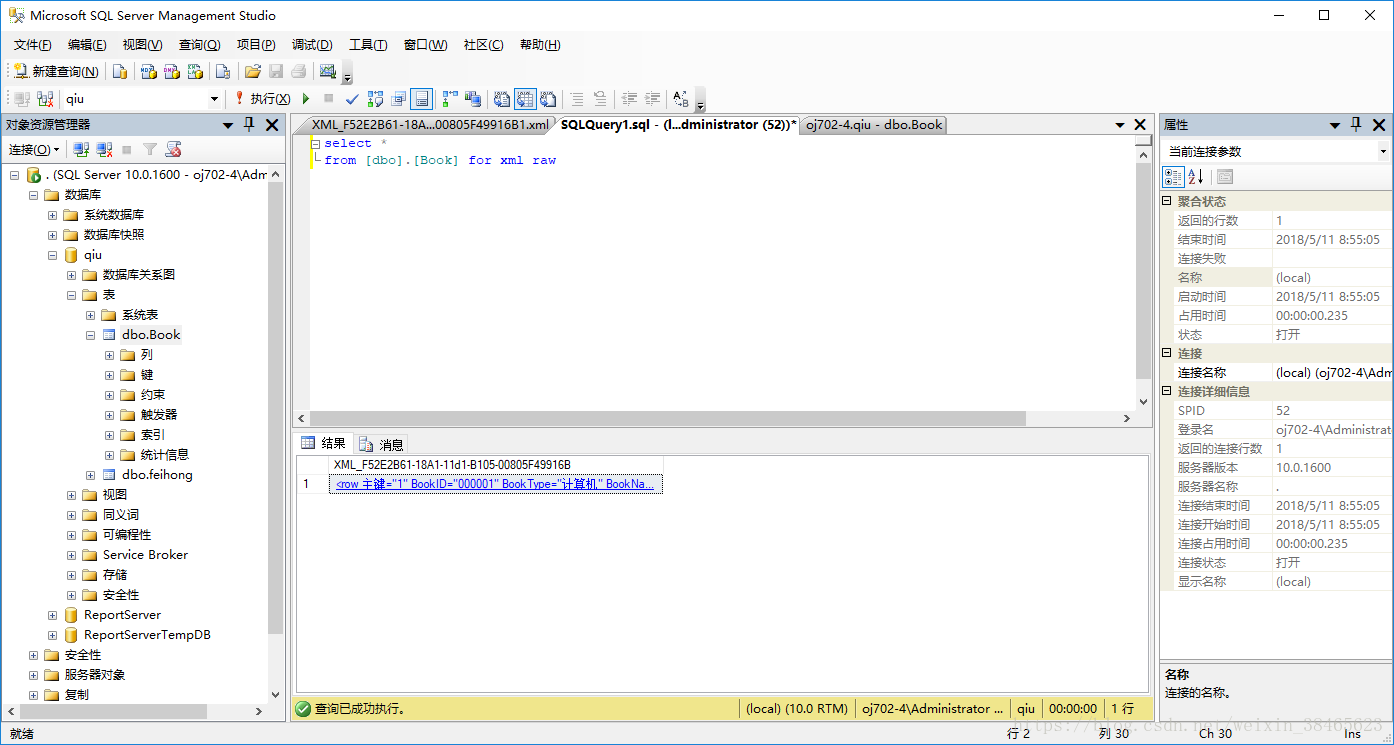Collapse the dbo.Book tree node
Screen dimensions: 1394x745
pos(91,335)
